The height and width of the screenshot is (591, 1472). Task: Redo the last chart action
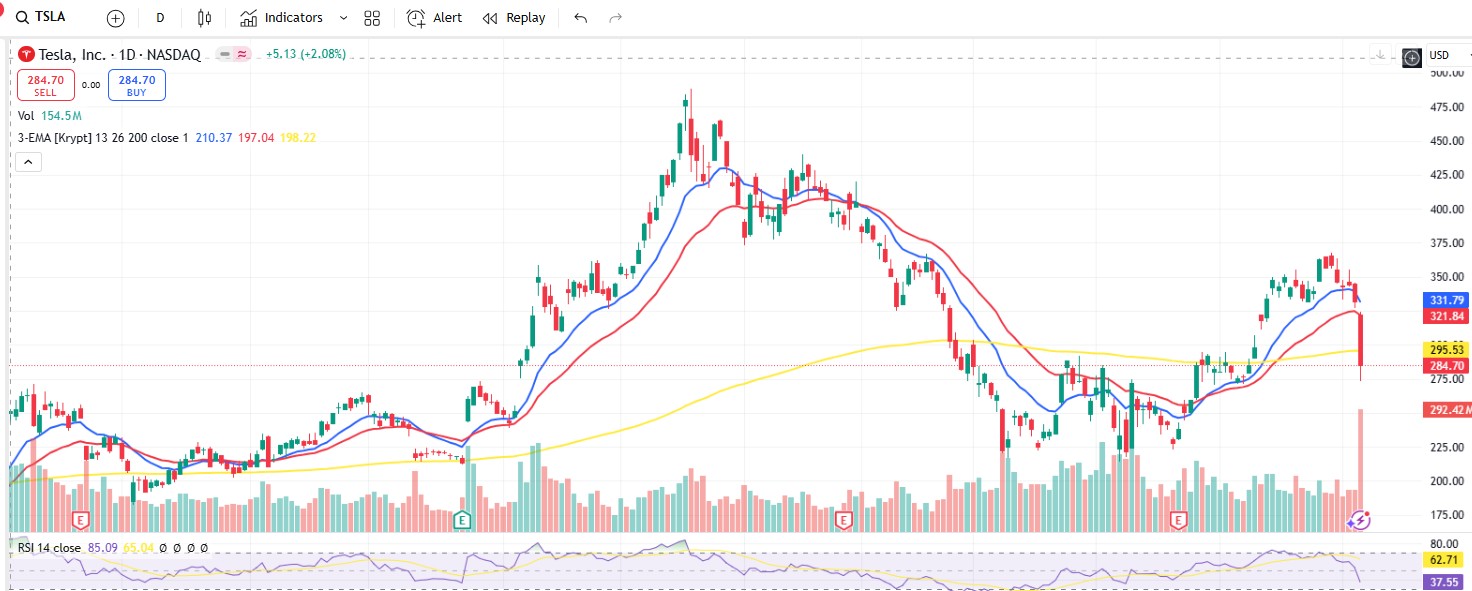tap(616, 18)
